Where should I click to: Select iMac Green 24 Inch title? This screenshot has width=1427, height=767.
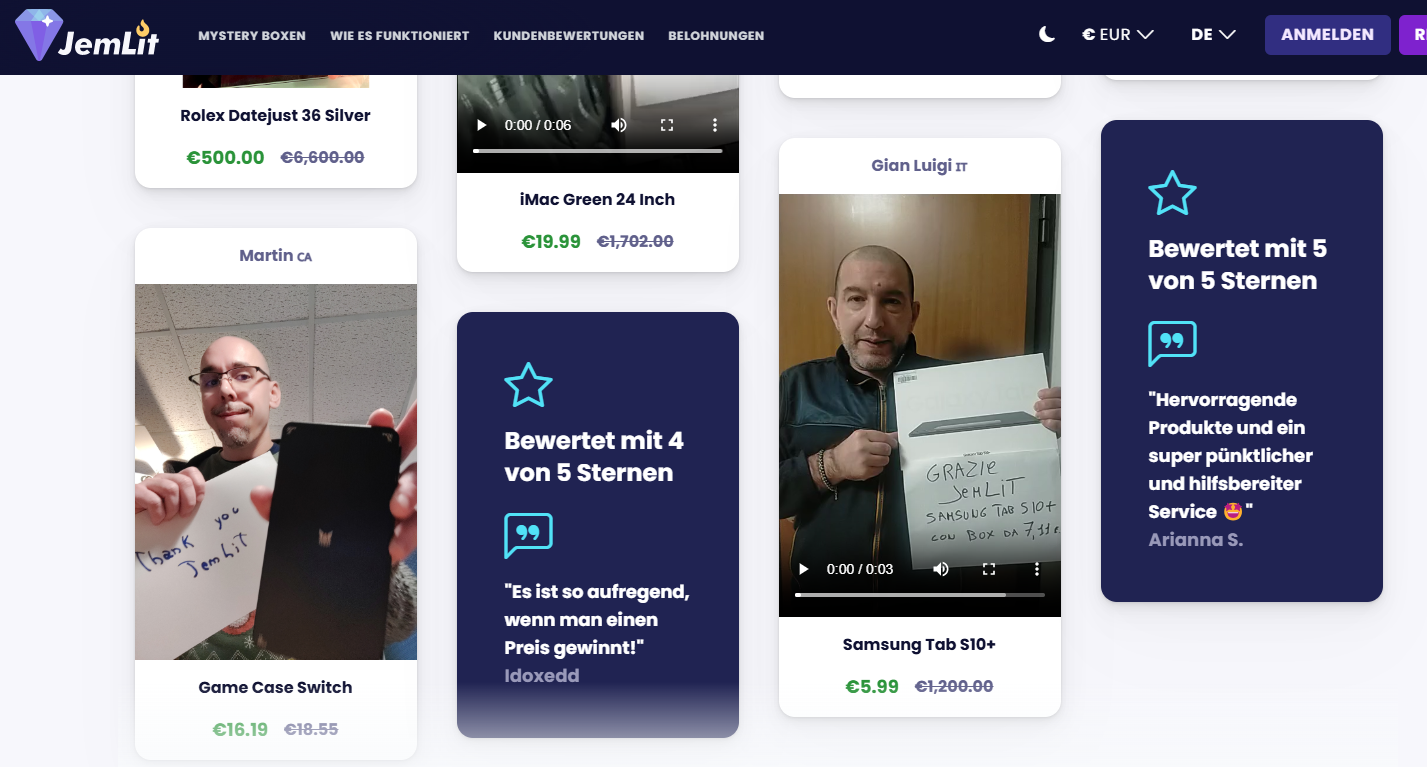click(598, 199)
